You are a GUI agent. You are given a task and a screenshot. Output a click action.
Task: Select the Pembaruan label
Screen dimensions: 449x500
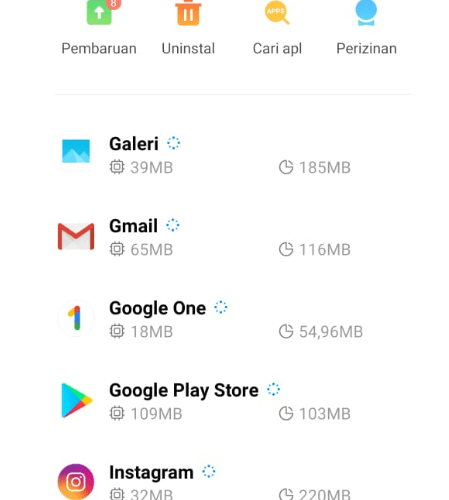coord(99,49)
